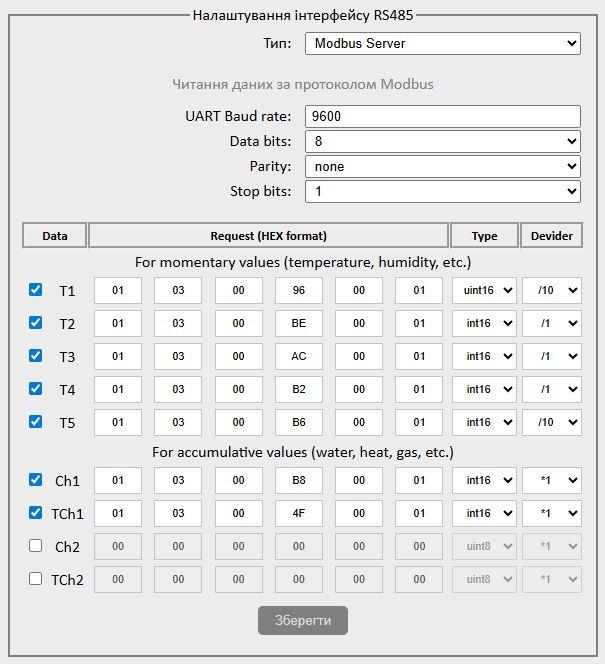Open T1 divider /10 dropdown
Screen dimensions: 605x664
tap(551, 291)
